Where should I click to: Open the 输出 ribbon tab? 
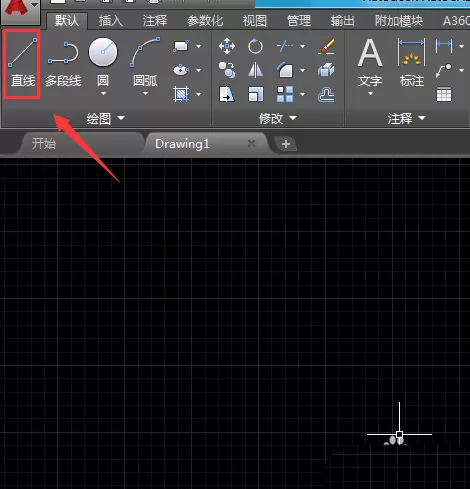(343, 21)
